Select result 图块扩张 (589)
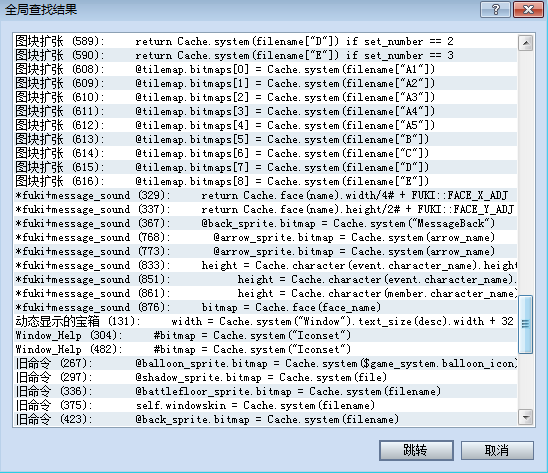548x473 pixels. point(266,41)
